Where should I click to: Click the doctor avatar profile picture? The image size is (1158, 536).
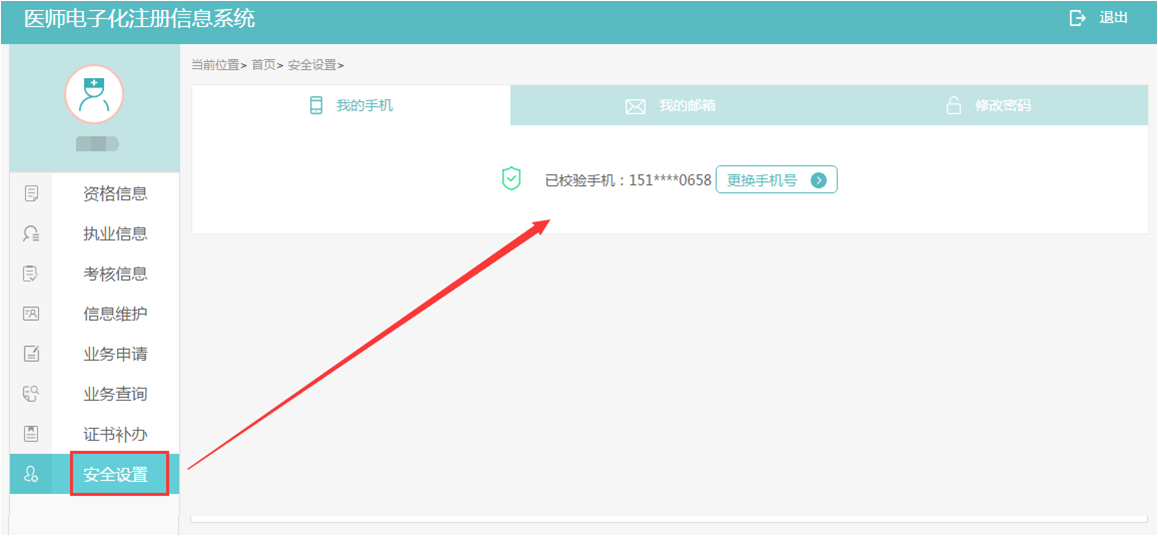click(94, 94)
